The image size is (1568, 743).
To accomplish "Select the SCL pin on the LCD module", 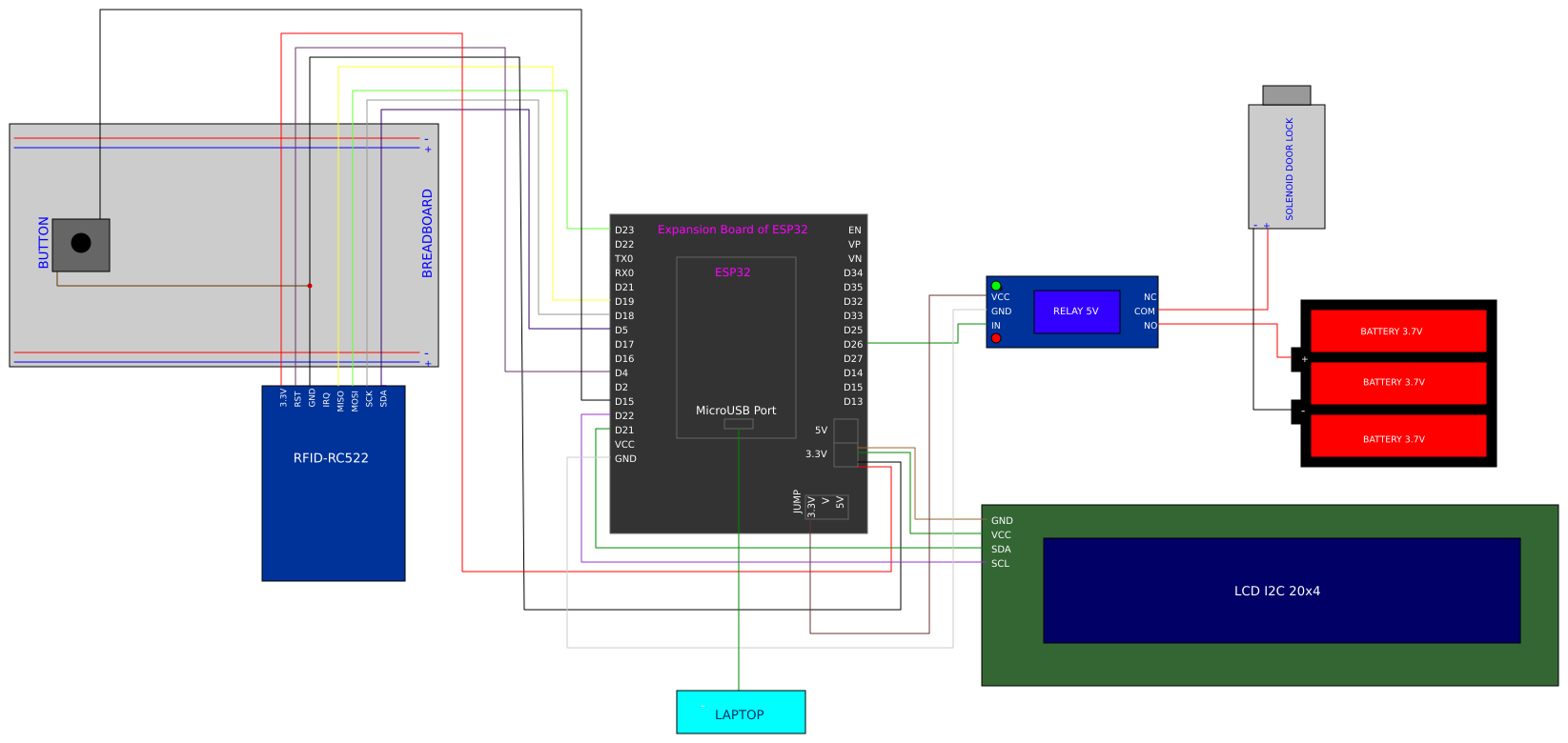I will (1000, 564).
